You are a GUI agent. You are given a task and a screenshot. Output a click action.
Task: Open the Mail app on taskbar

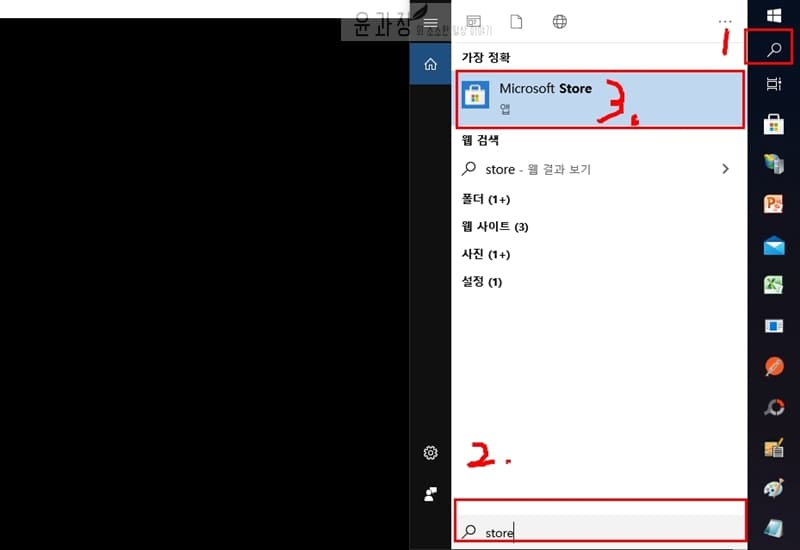pyautogui.click(x=774, y=245)
